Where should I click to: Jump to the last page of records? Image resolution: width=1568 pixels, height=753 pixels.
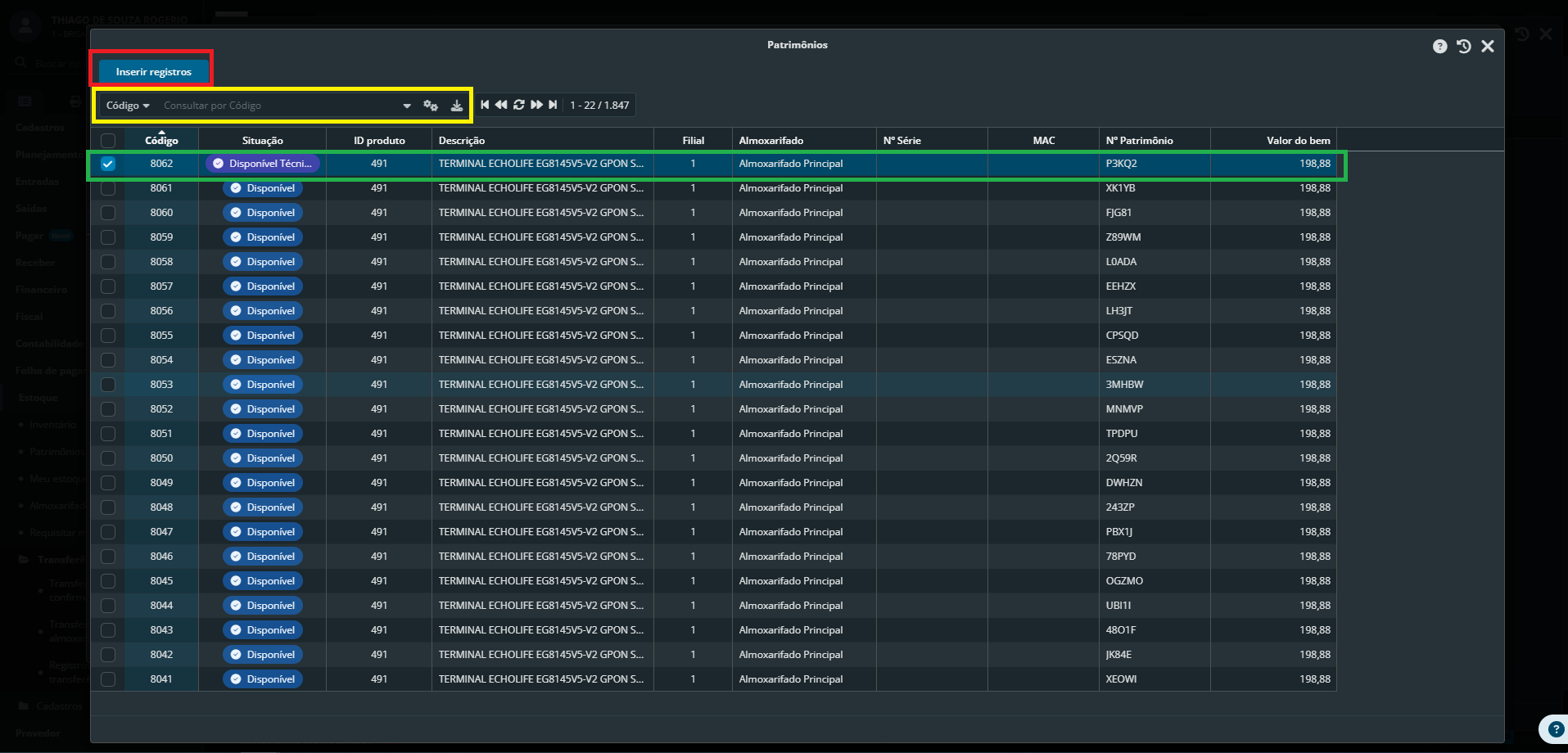point(554,105)
